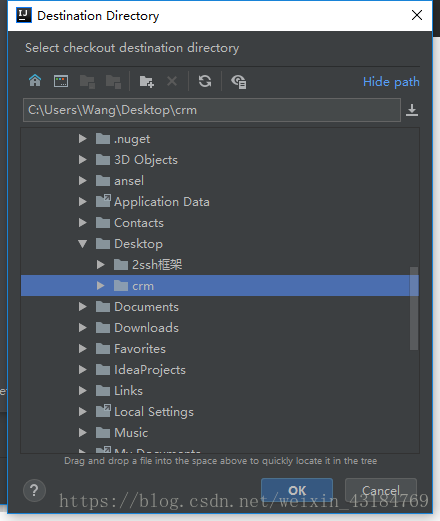This screenshot has height=521, width=440.
Task: Confirm with the OK button
Action: coord(297,490)
